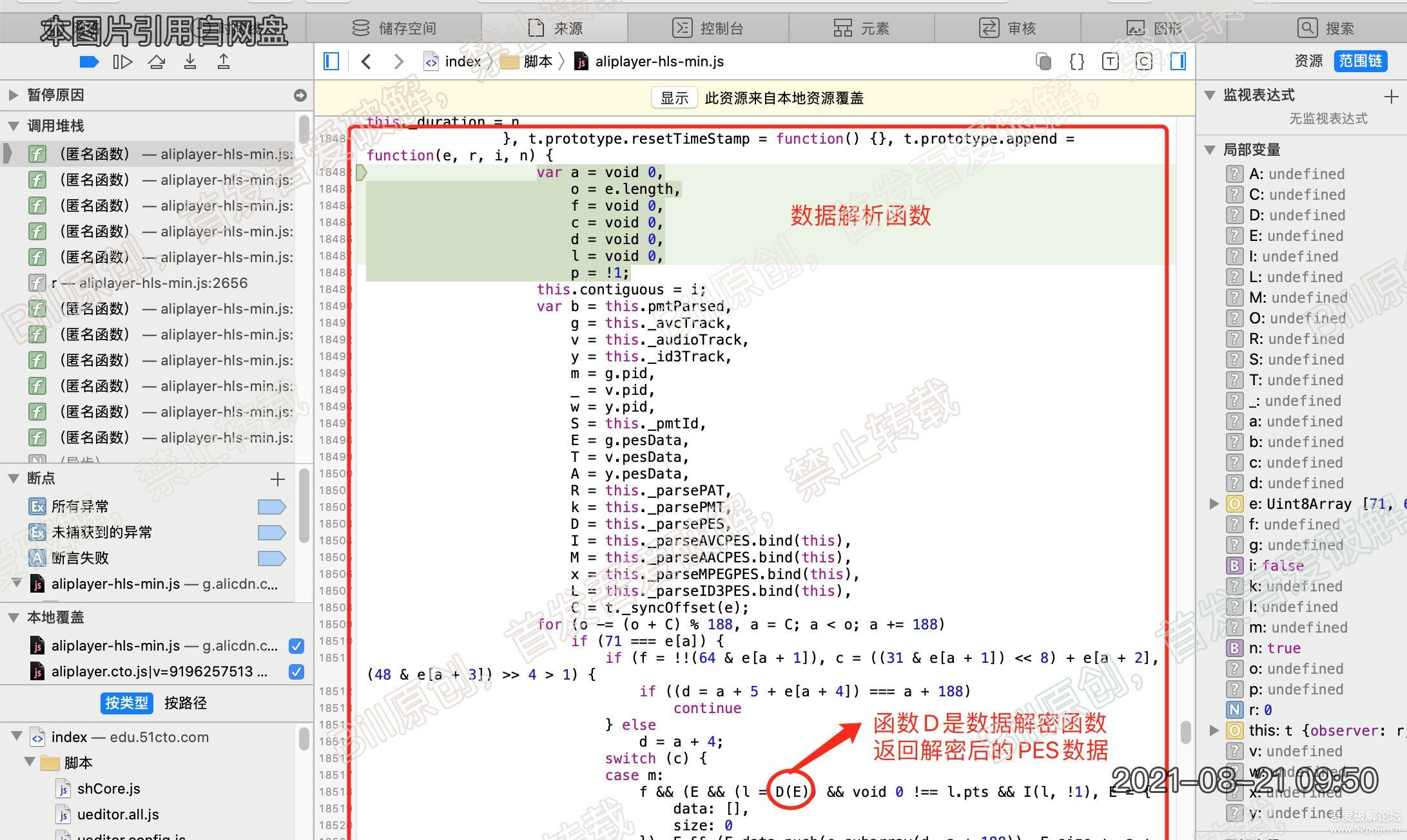The width and height of the screenshot is (1407, 840).
Task: Switch to the 控制台 tab
Action: [708, 28]
